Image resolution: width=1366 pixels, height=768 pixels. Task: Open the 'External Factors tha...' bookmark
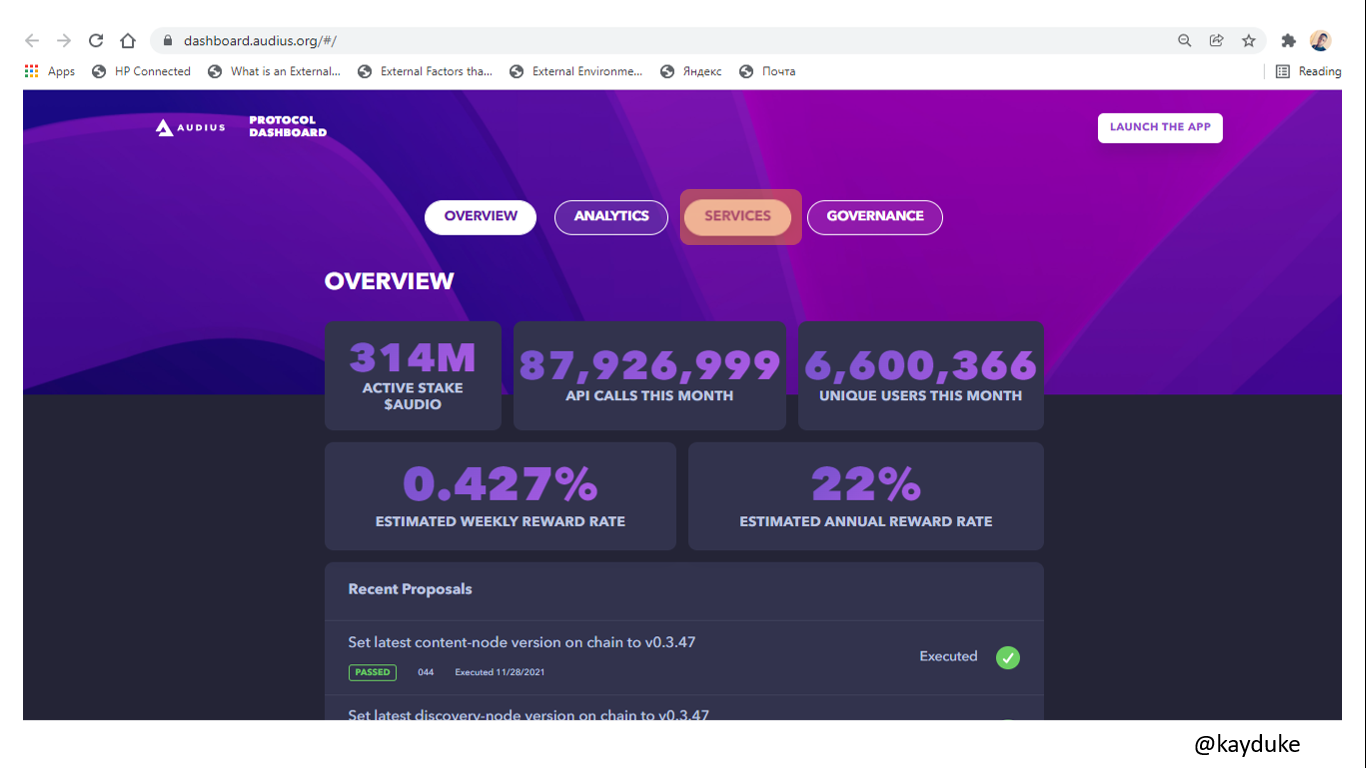(425, 71)
